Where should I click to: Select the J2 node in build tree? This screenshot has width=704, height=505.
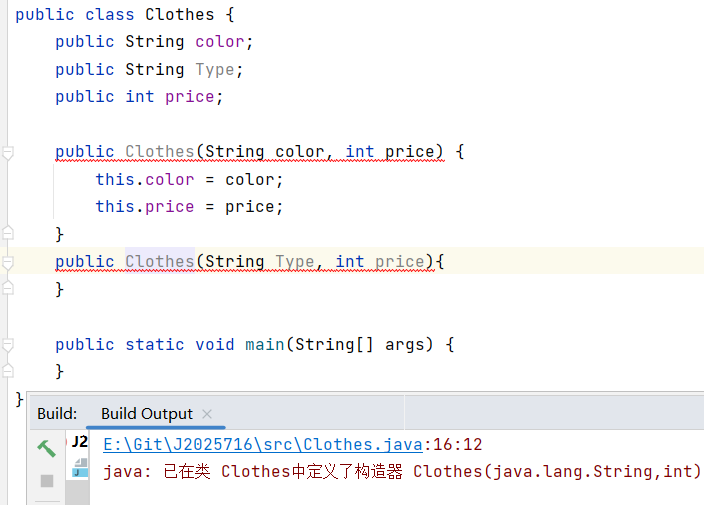(x=80, y=442)
